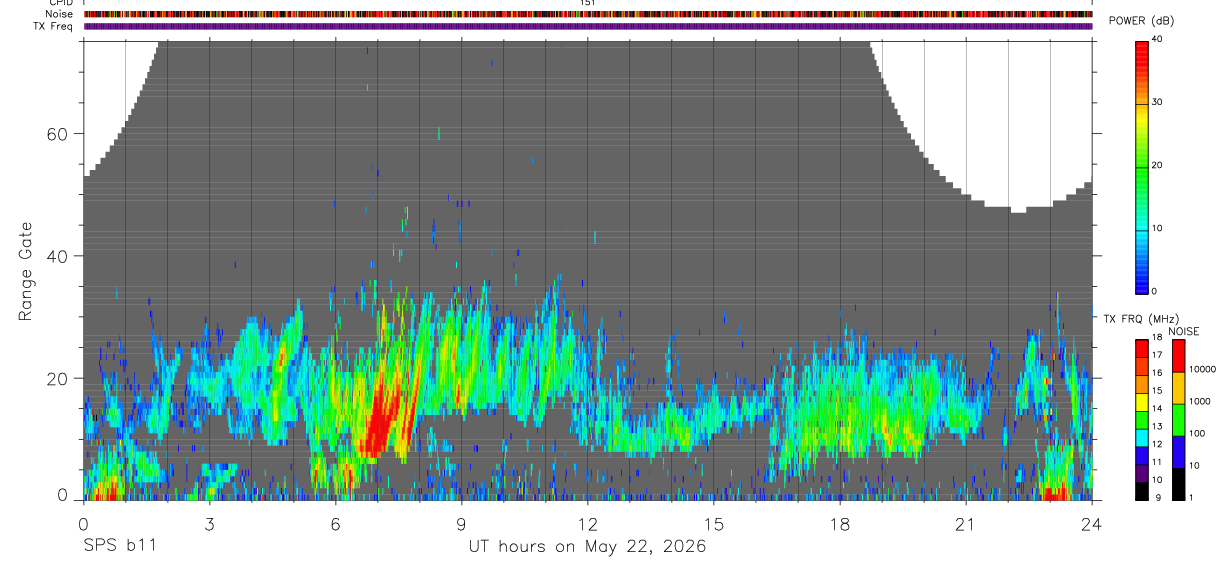Click the "40" tick on the POWER scale
This screenshot has height=567, width=1228.
click(x=1158, y=39)
